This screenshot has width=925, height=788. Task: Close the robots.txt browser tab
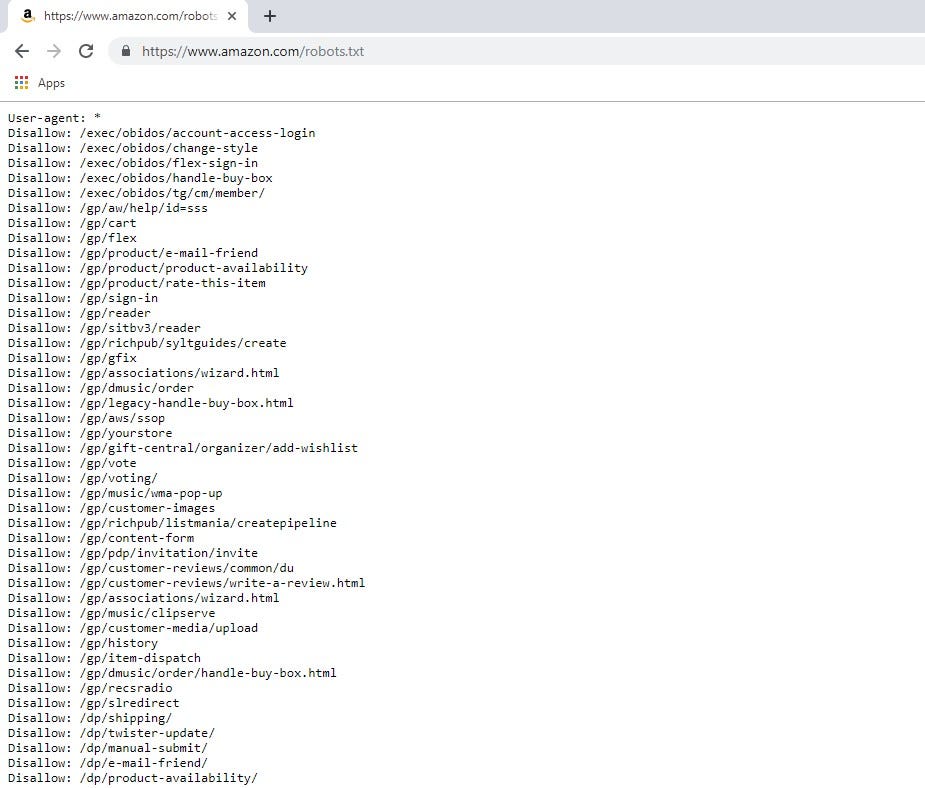pos(234,16)
